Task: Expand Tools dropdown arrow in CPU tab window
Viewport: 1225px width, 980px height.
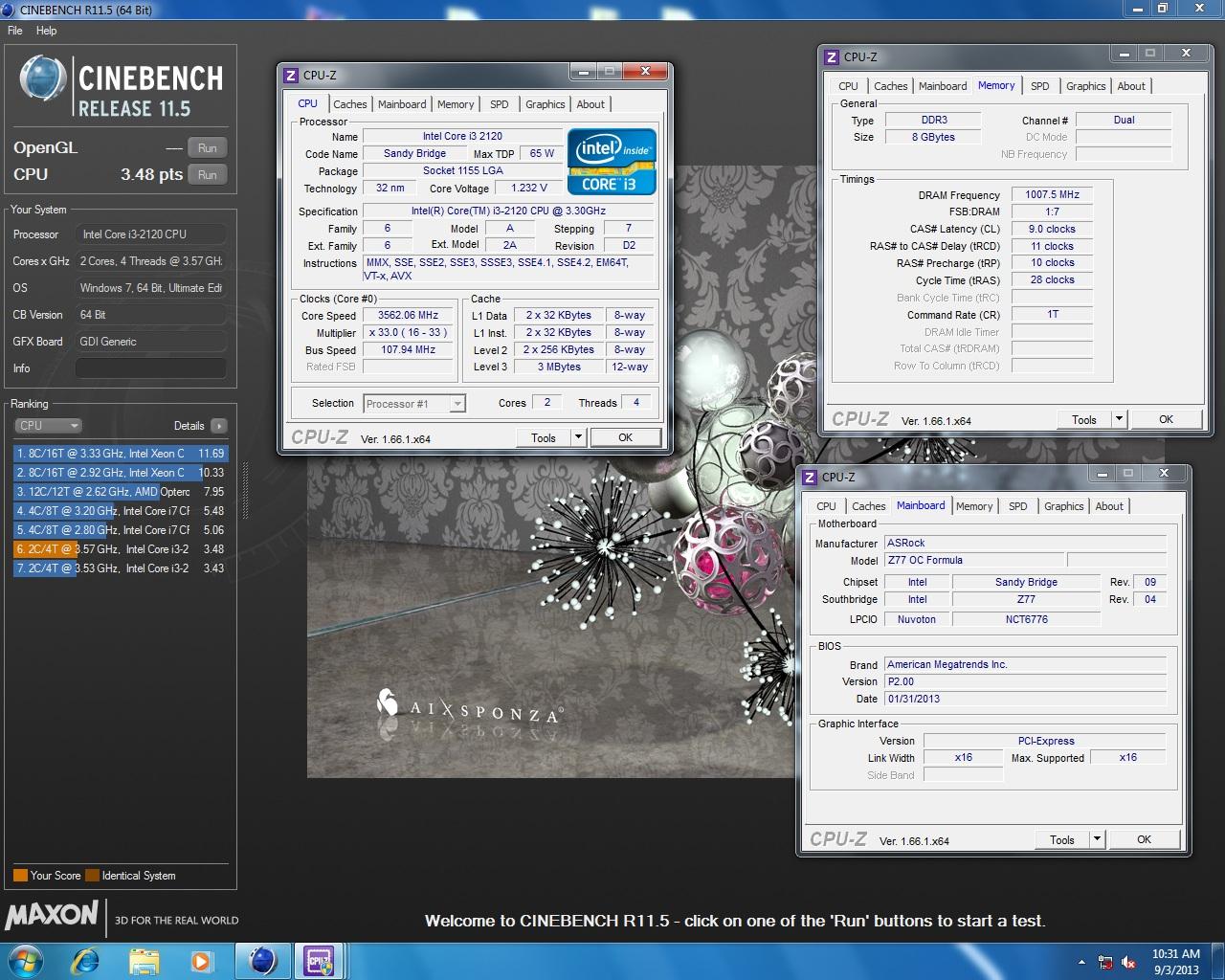Action: tap(578, 437)
